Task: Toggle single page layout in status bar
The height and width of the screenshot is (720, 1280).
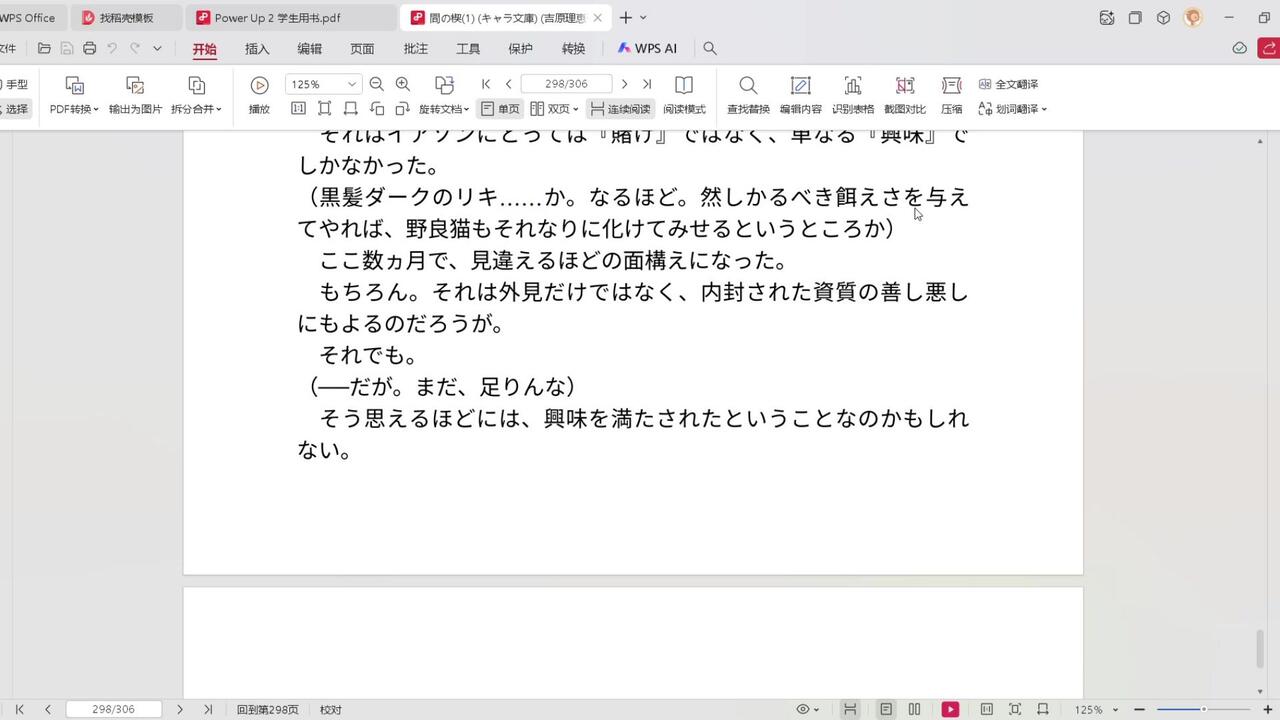Action: [x=886, y=709]
